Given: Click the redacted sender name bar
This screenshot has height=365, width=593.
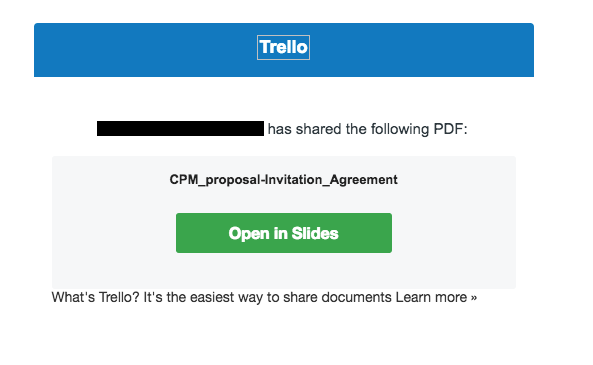Looking at the screenshot, I should tap(180, 129).
